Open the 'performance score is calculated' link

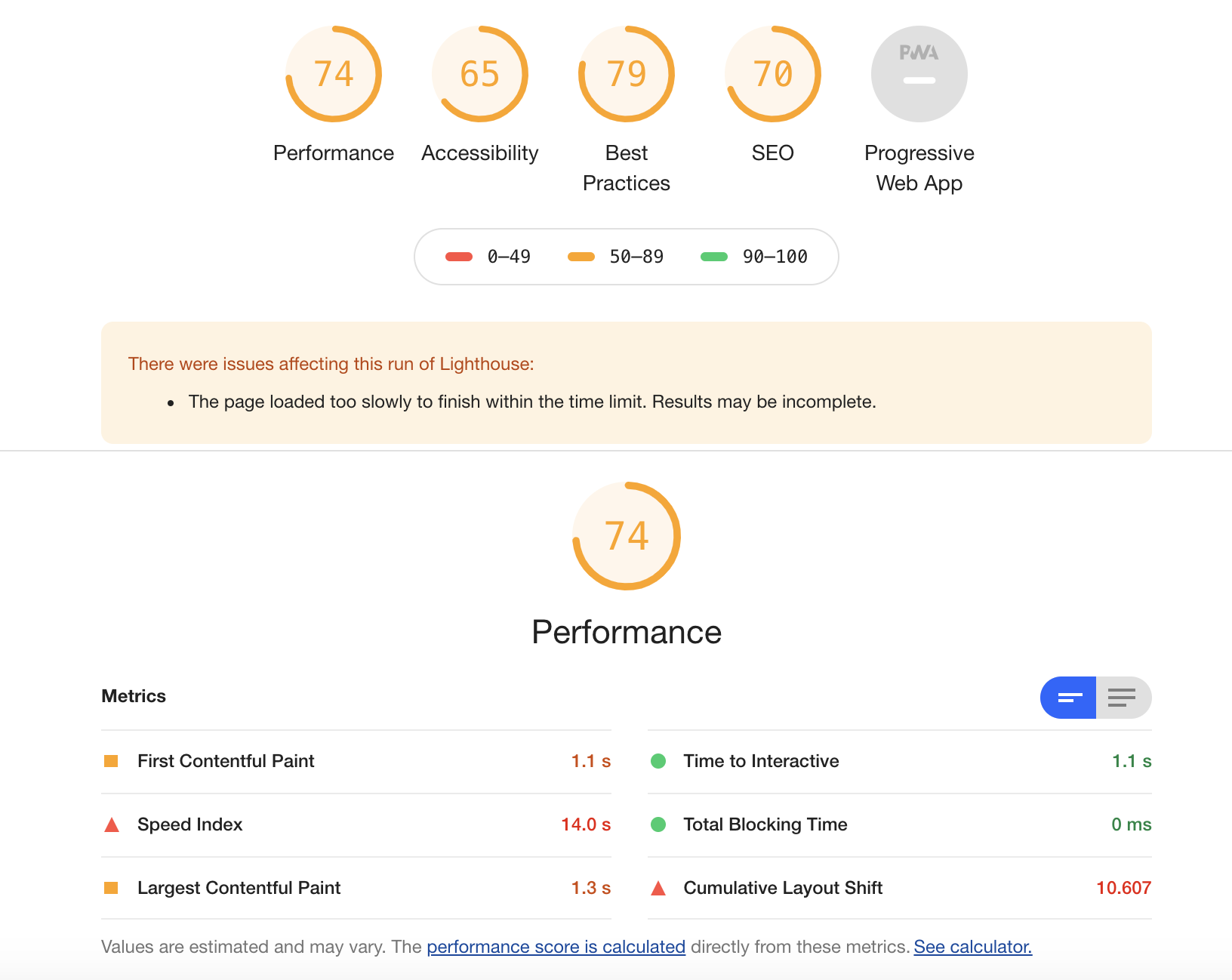(x=556, y=947)
